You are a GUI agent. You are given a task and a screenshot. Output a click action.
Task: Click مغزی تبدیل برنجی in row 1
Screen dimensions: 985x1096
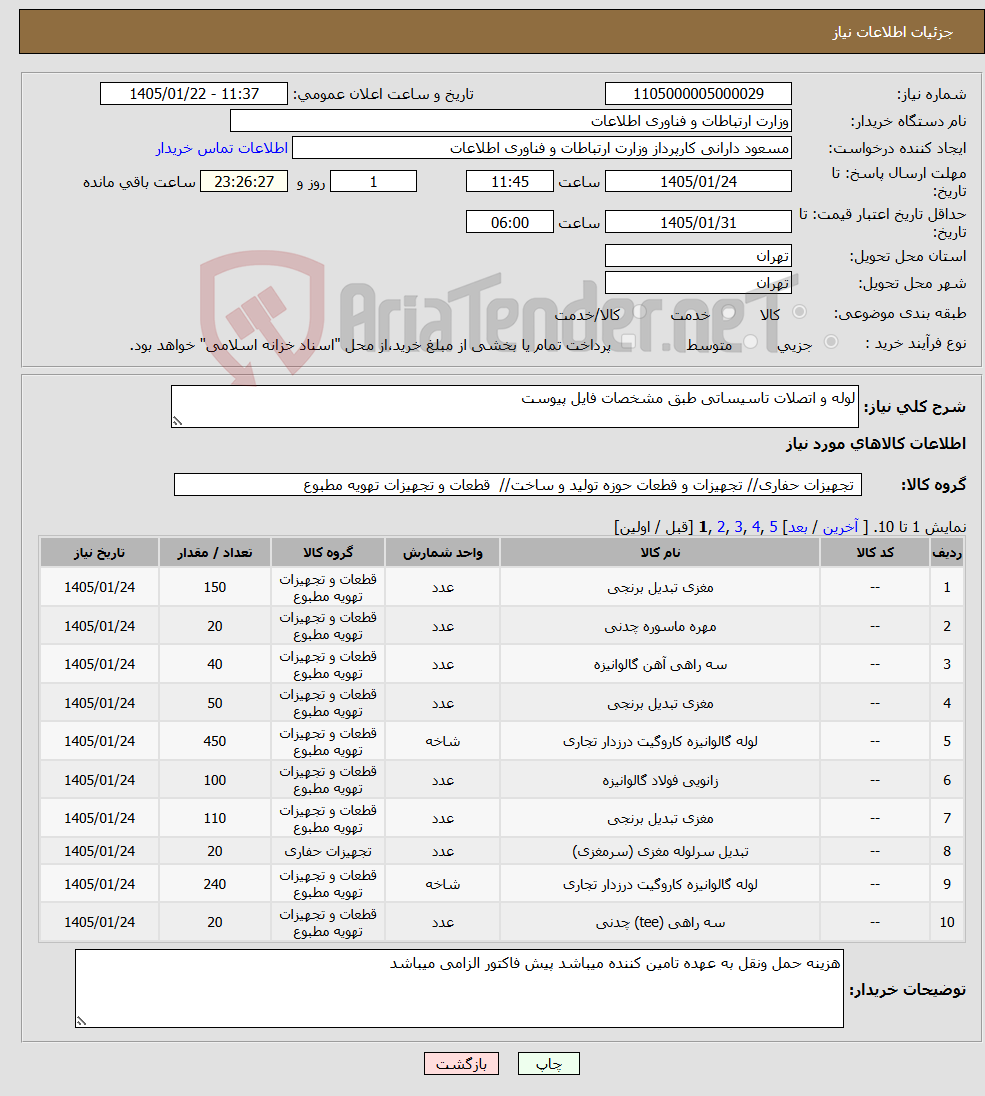pos(660,588)
